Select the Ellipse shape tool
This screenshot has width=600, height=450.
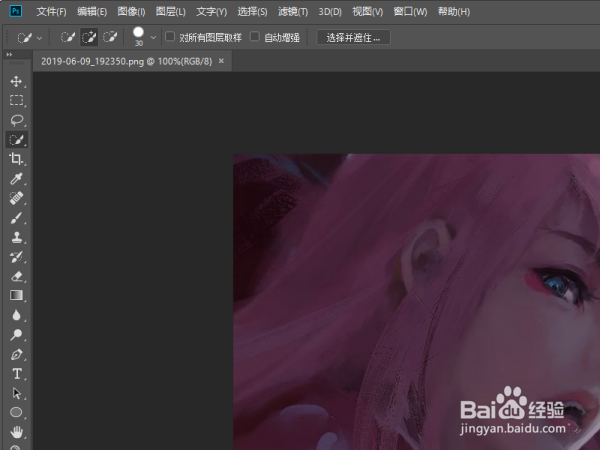tap(16, 412)
